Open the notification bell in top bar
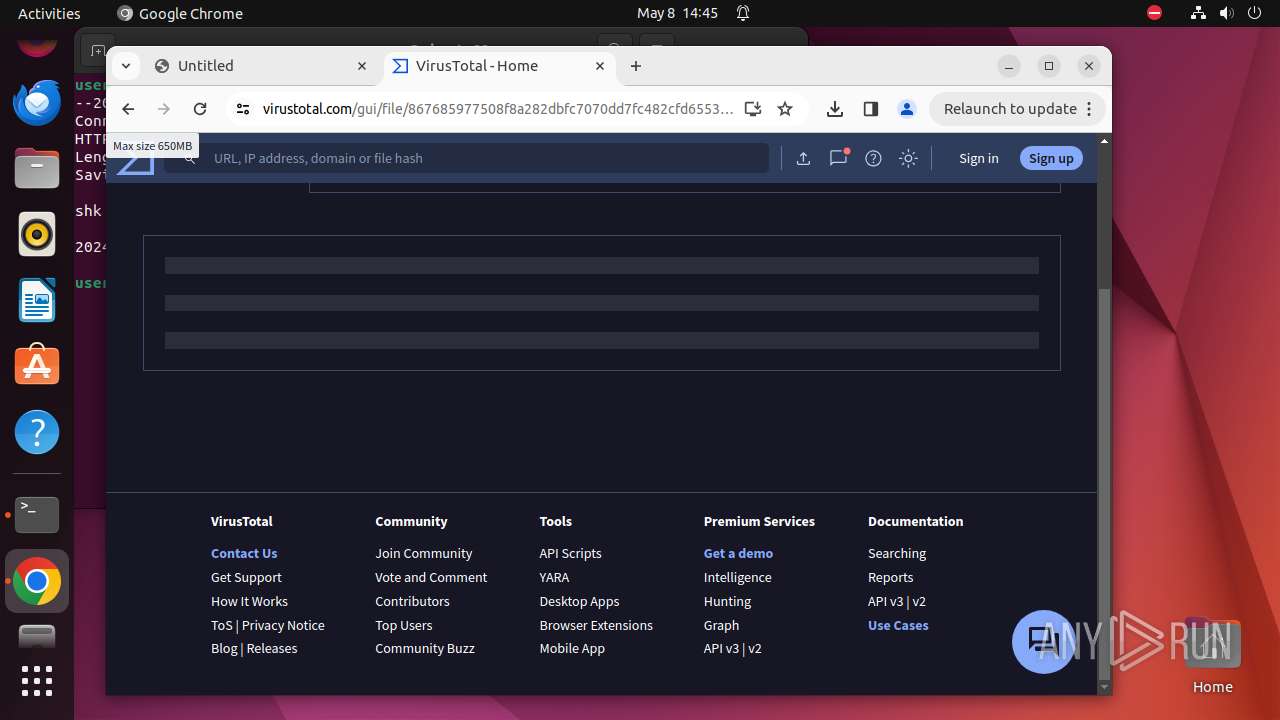1280x720 pixels. click(x=743, y=13)
